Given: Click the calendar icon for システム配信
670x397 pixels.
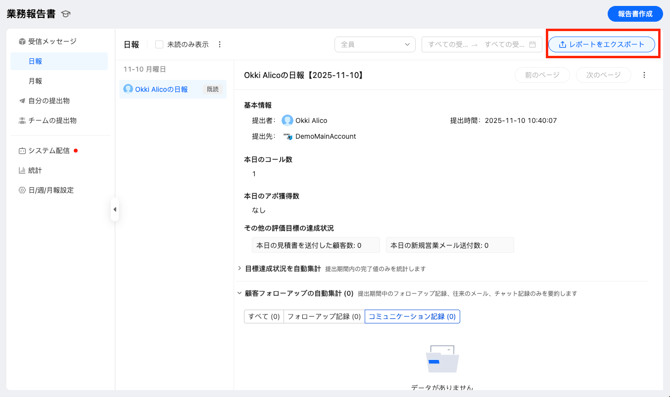Looking at the screenshot, I should [x=22, y=150].
